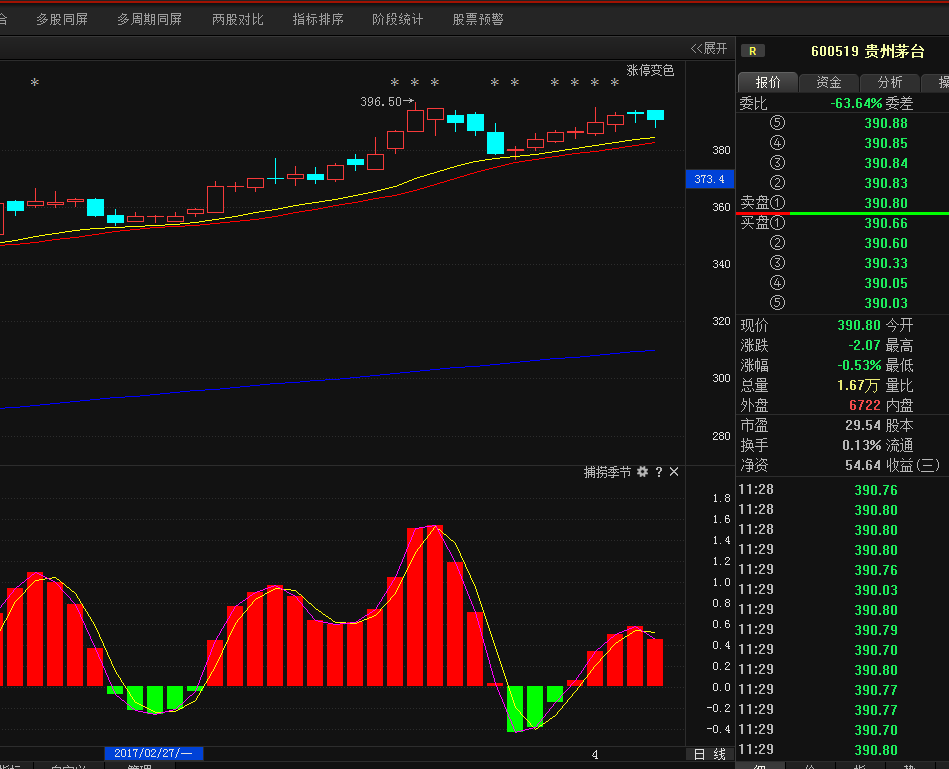Select sell level ③ price 390.84
The image size is (949, 769).
click(x=885, y=163)
